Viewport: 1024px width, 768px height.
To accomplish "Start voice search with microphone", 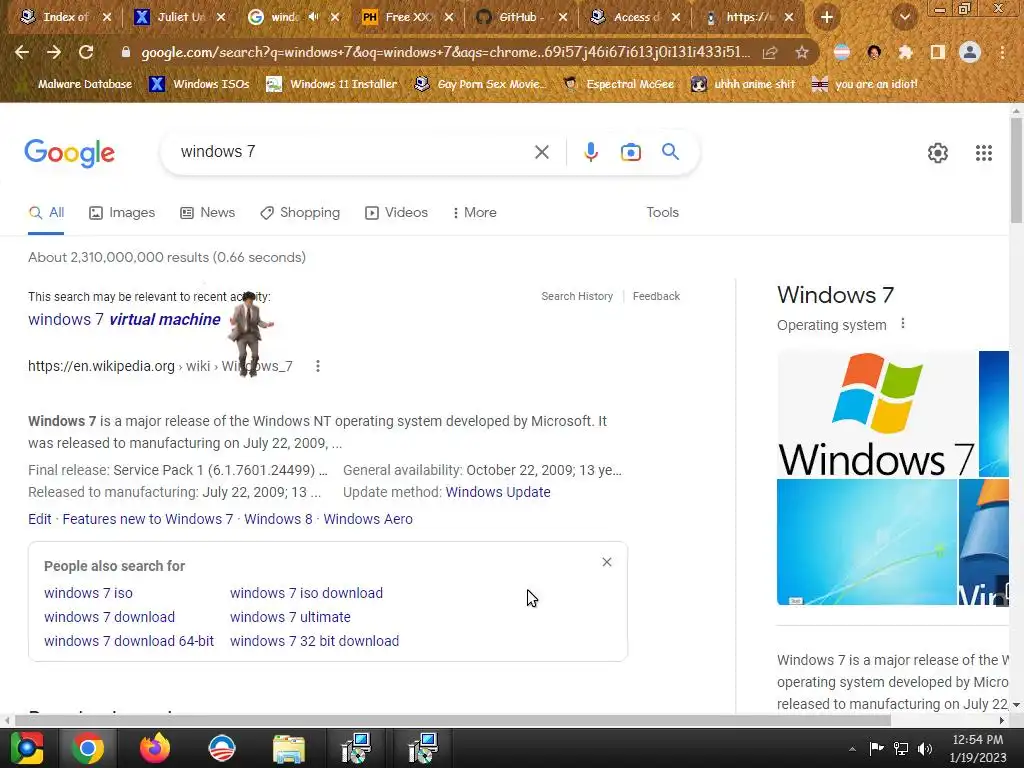I will coord(590,152).
